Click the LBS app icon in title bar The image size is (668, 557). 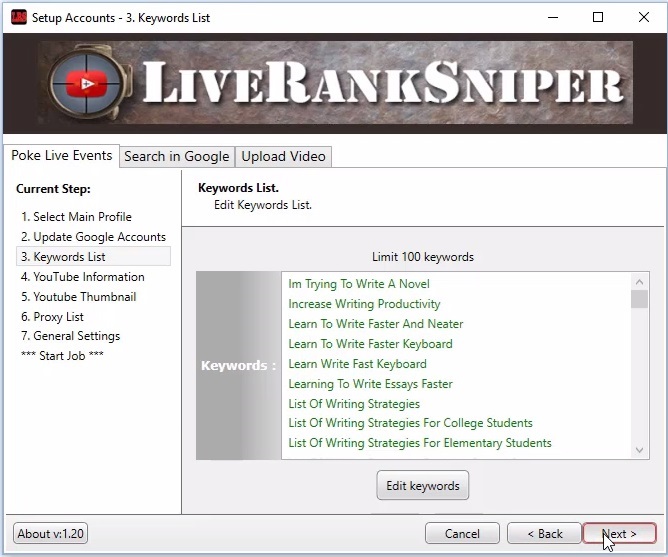[19, 17]
